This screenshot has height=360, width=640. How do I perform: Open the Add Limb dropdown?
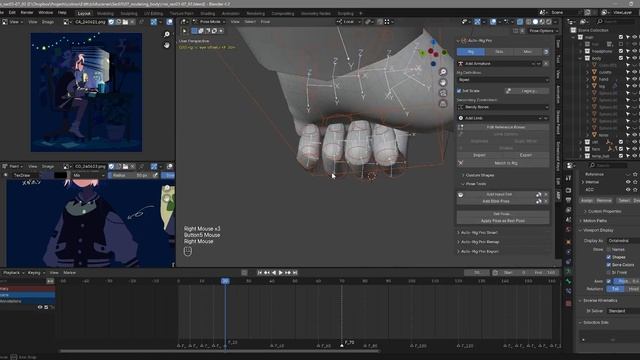503,118
